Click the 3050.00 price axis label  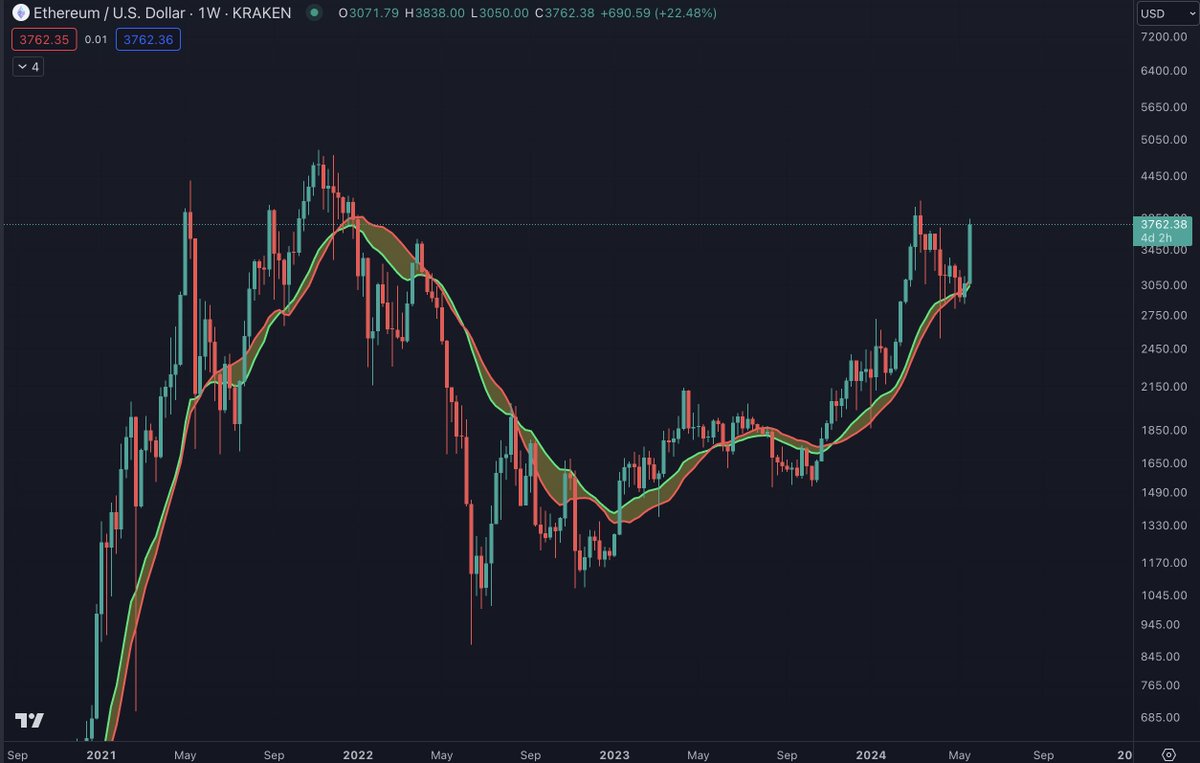pos(1165,285)
